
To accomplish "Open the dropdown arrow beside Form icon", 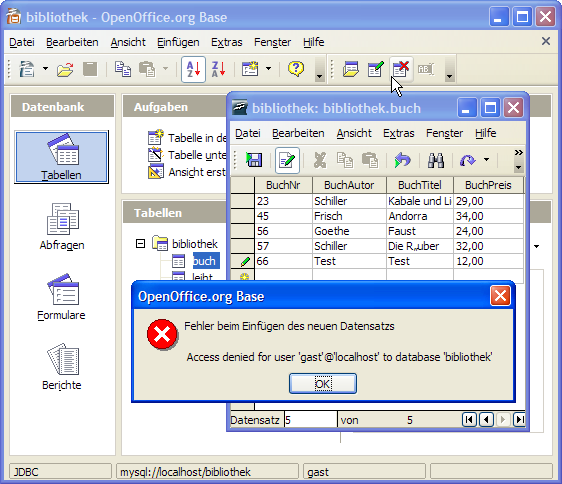I will point(268,68).
